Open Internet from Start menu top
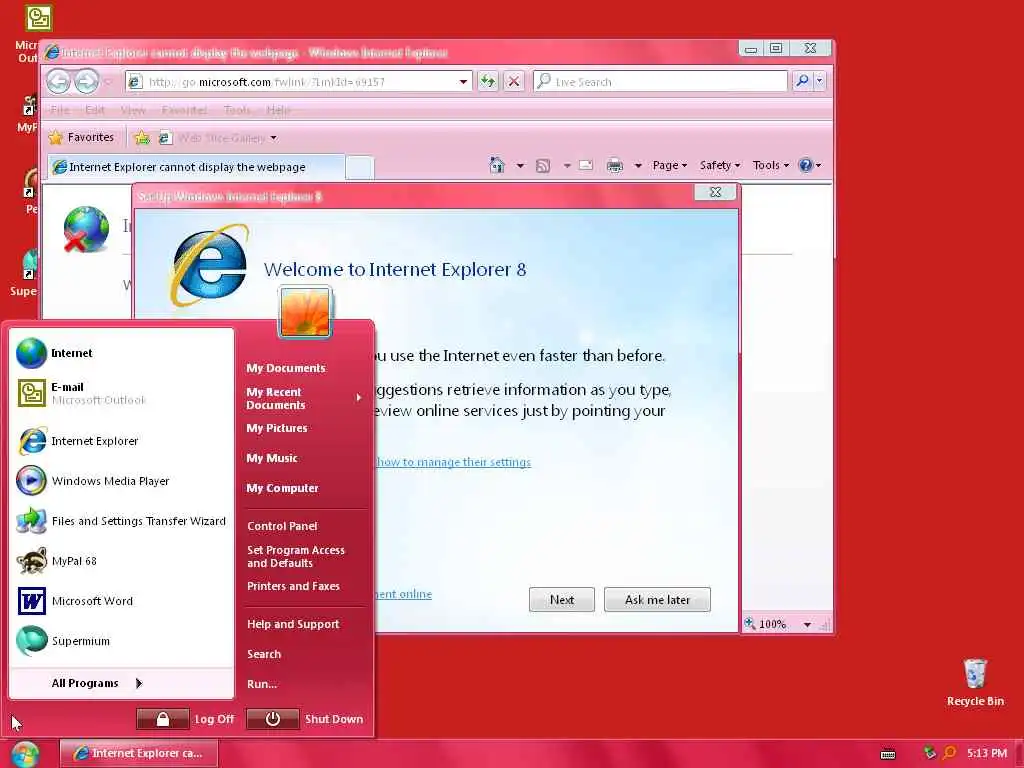1024x768 pixels. click(x=122, y=353)
